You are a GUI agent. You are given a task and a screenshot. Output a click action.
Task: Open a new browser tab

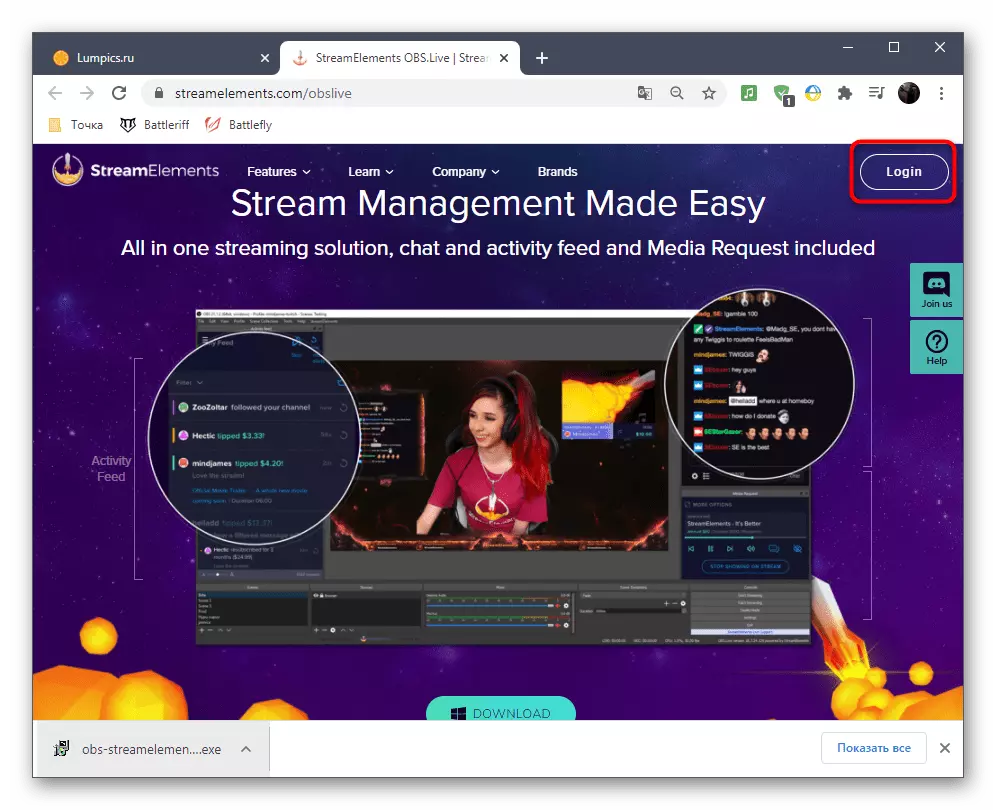click(542, 58)
